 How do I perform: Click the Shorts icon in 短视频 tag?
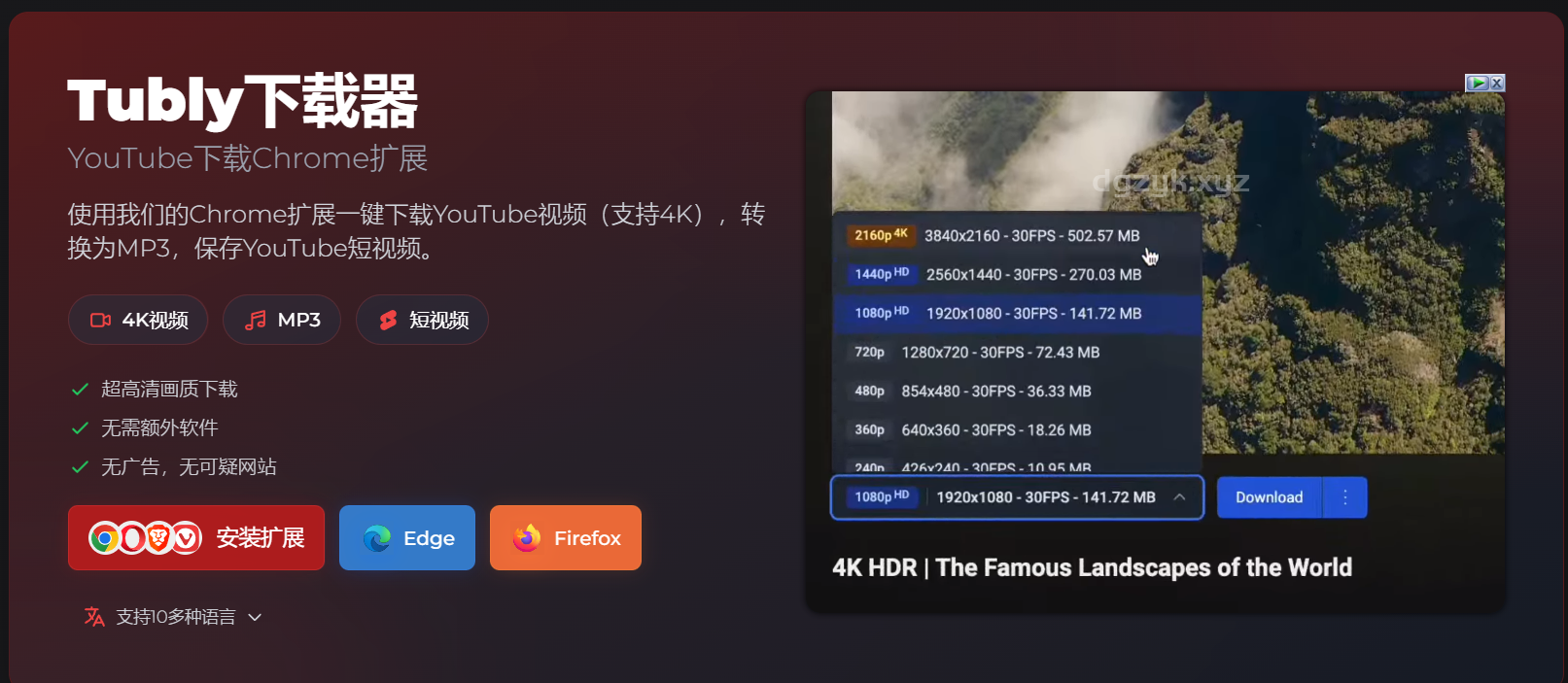click(x=388, y=320)
